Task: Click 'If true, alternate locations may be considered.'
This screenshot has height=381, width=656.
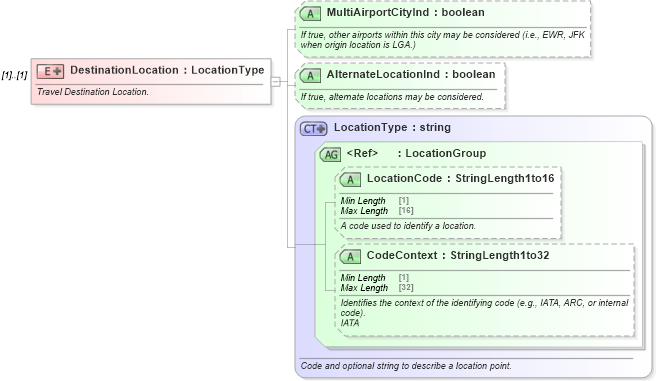Action: [392, 97]
